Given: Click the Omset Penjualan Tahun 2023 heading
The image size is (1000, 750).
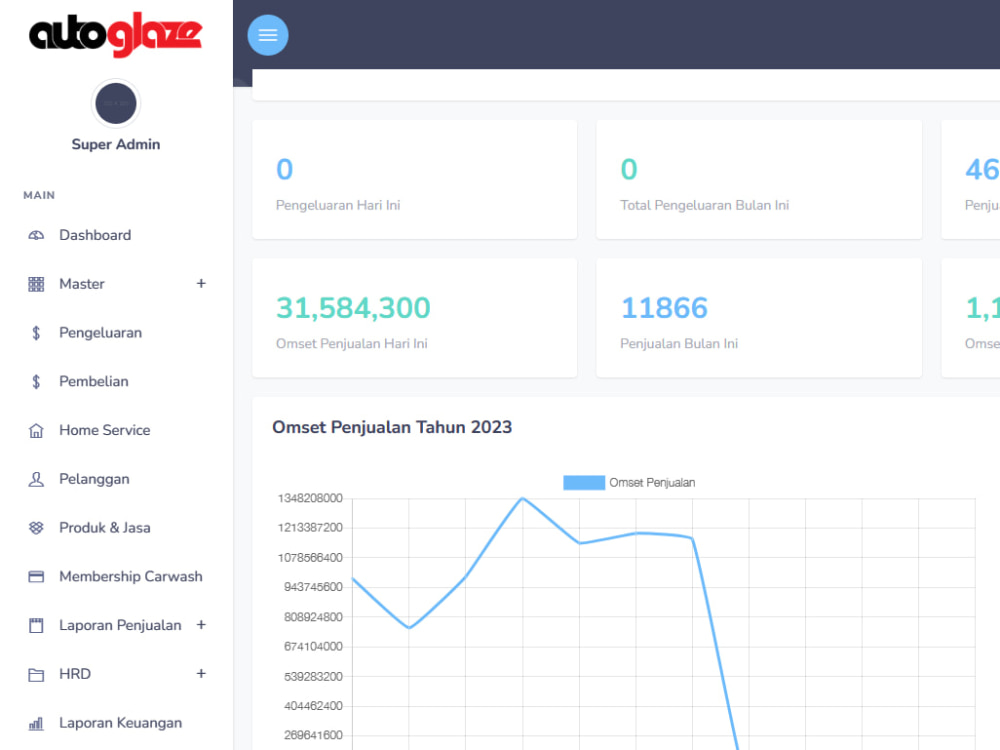Looking at the screenshot, I should [x=392, y=427].
